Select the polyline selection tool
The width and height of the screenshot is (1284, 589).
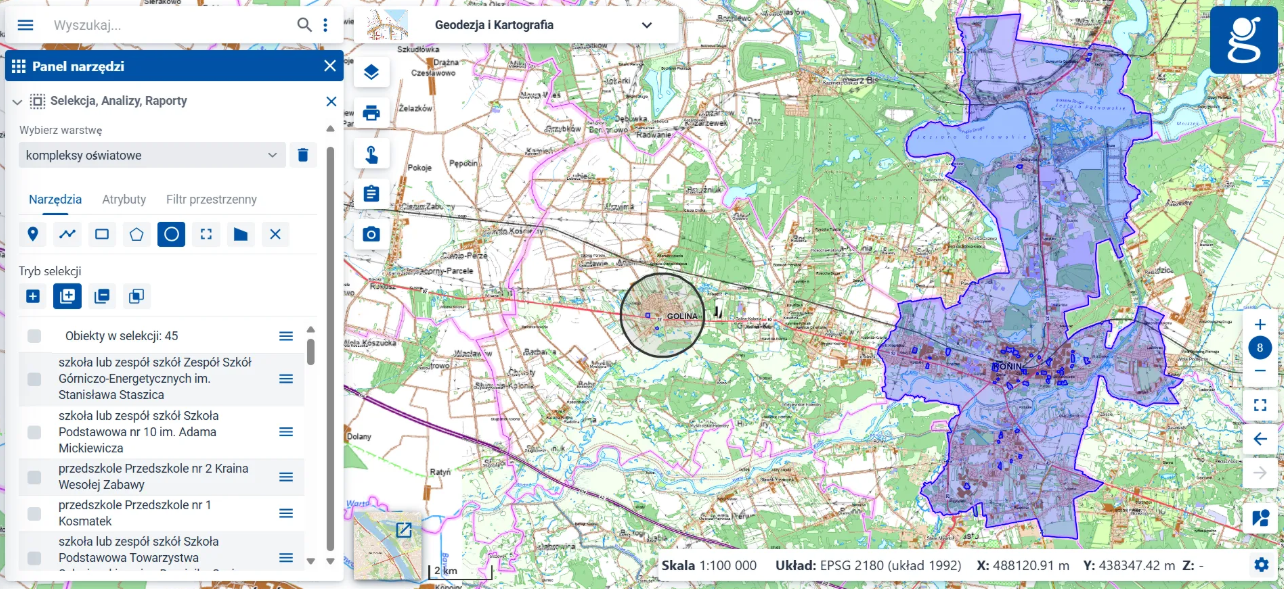tap(67, 235)
